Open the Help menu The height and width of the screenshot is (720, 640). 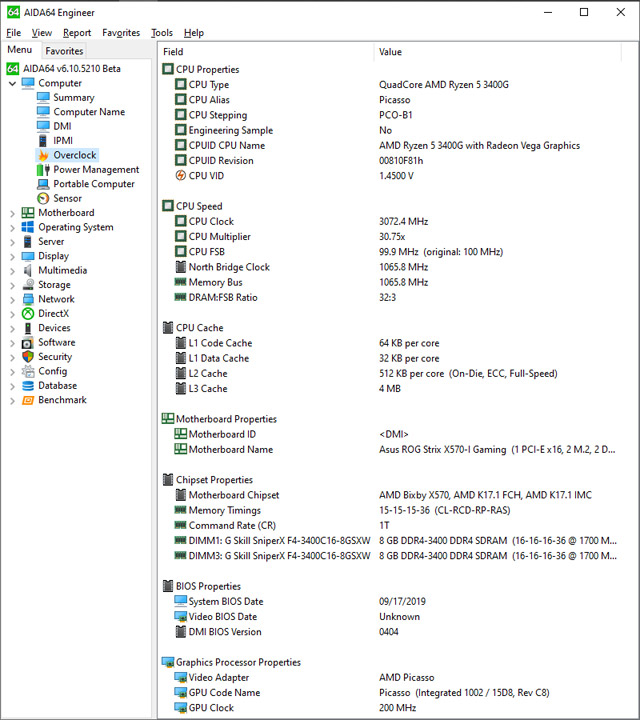click(194, 33)
